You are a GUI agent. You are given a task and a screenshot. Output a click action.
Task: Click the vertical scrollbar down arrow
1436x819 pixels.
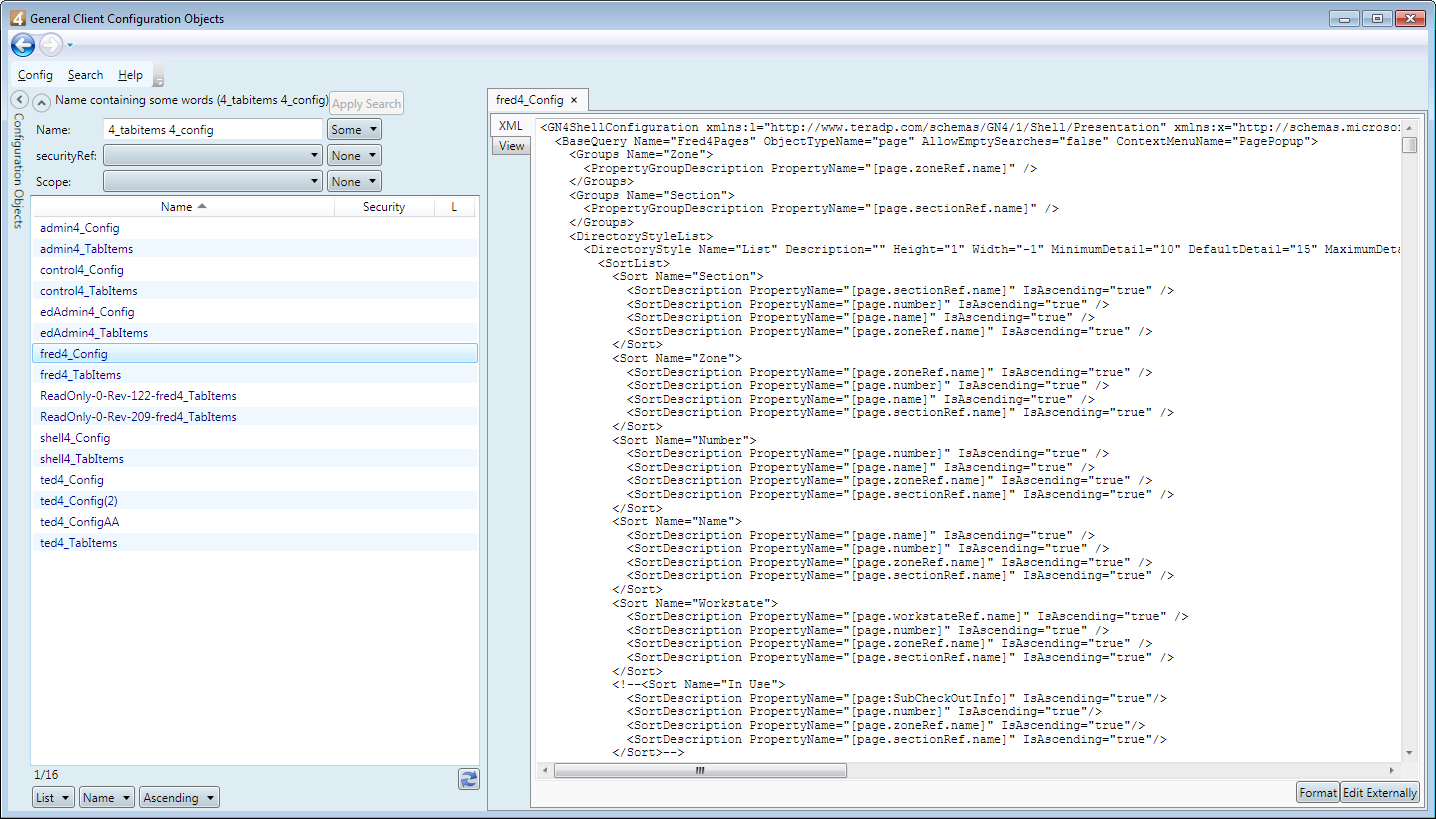1409,753
